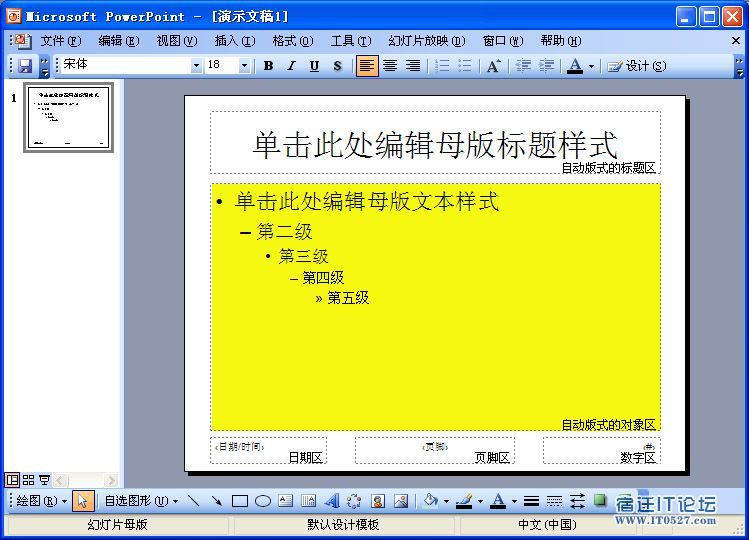Select the Arrow drawing tool
The width and height of the screenshot is (749, 540).
pyautogui.click(x=216, y=501)
